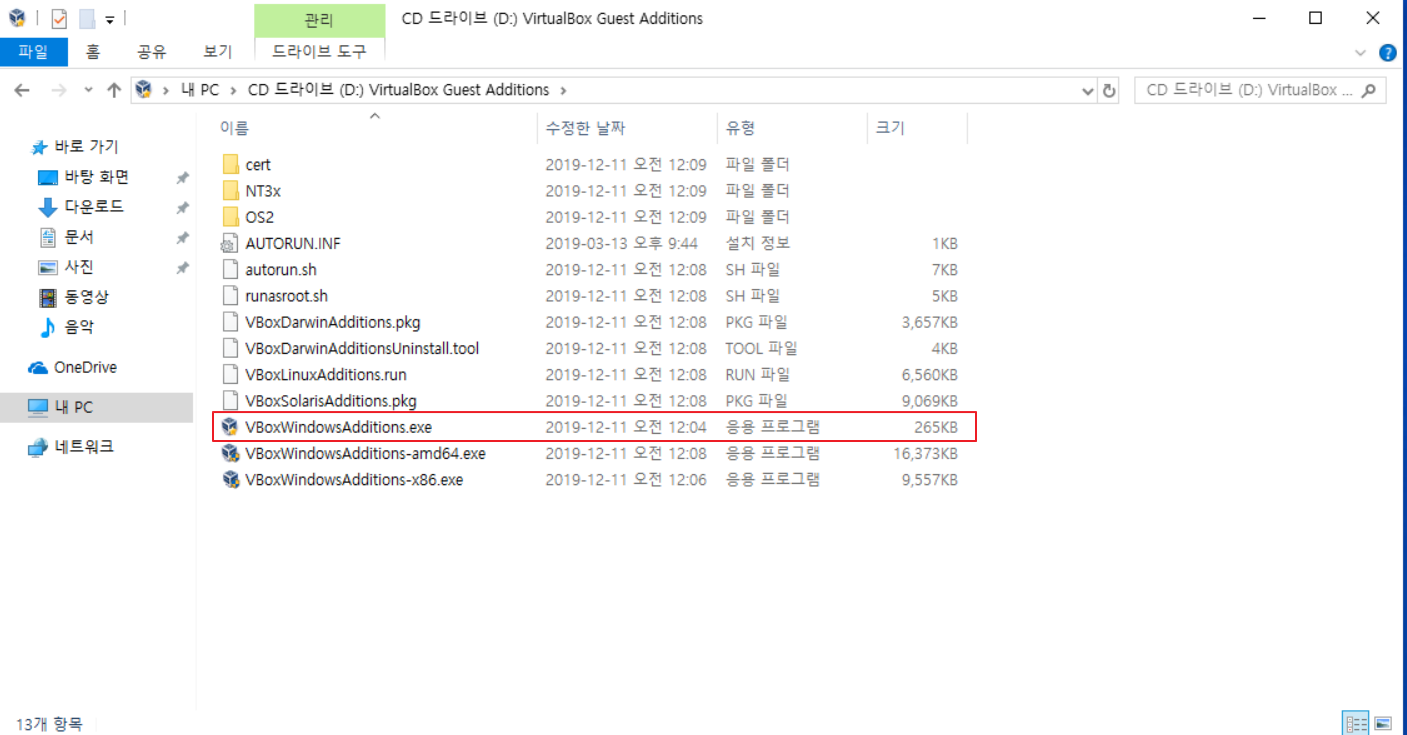Screen dimensions: 1407x735
Task: Open the 파일 menu
Action: pos(33,52)
